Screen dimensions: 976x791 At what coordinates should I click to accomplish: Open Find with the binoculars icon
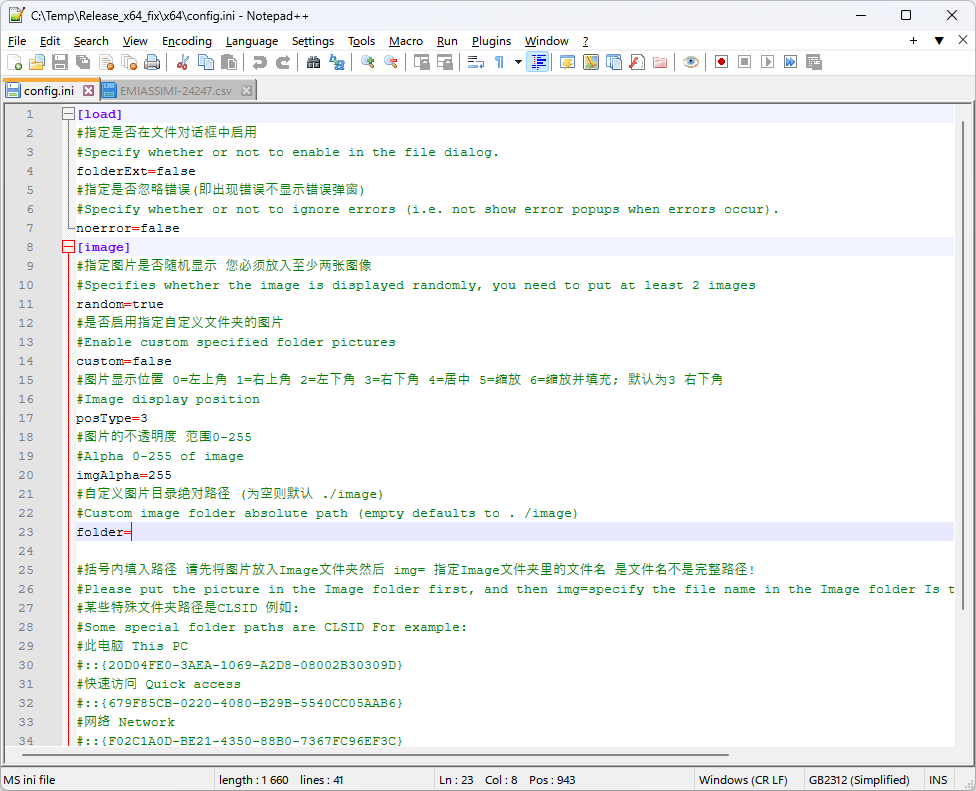pyautogui.click(x=314, y=62)
